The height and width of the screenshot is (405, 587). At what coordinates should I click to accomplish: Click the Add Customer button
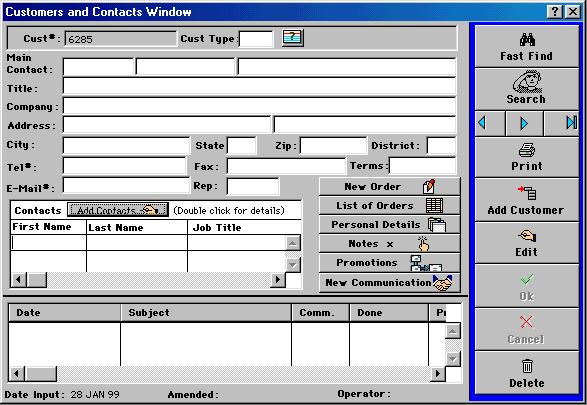[527, 200]
